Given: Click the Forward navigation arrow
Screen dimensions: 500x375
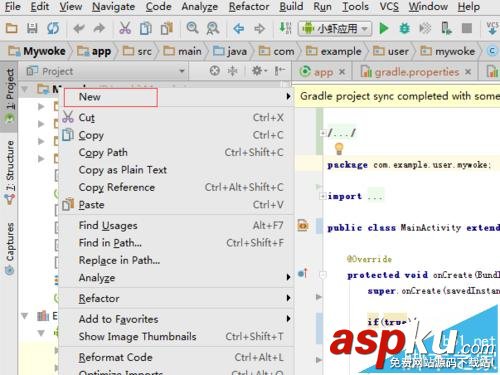Looking at the screenshot, I should pyautogui.click(x=259, y=29).
